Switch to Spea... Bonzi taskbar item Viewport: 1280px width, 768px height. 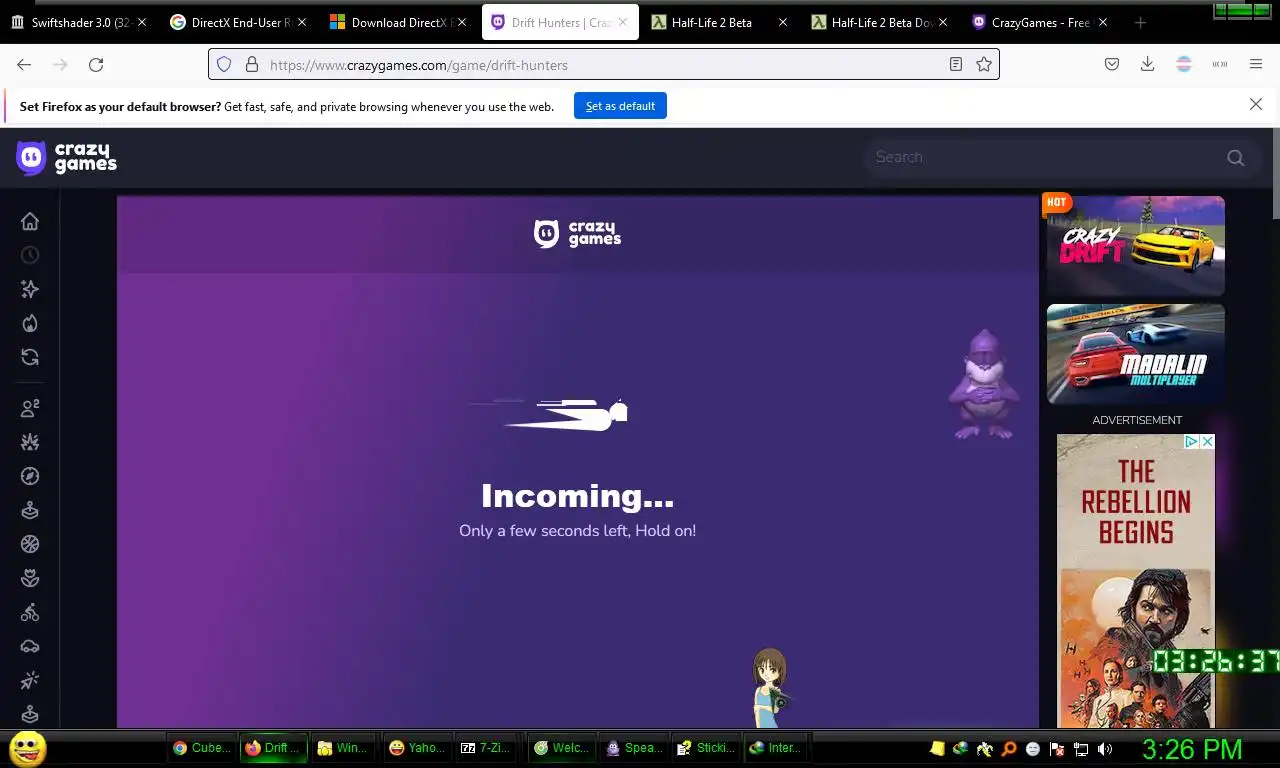click(634, 747)
